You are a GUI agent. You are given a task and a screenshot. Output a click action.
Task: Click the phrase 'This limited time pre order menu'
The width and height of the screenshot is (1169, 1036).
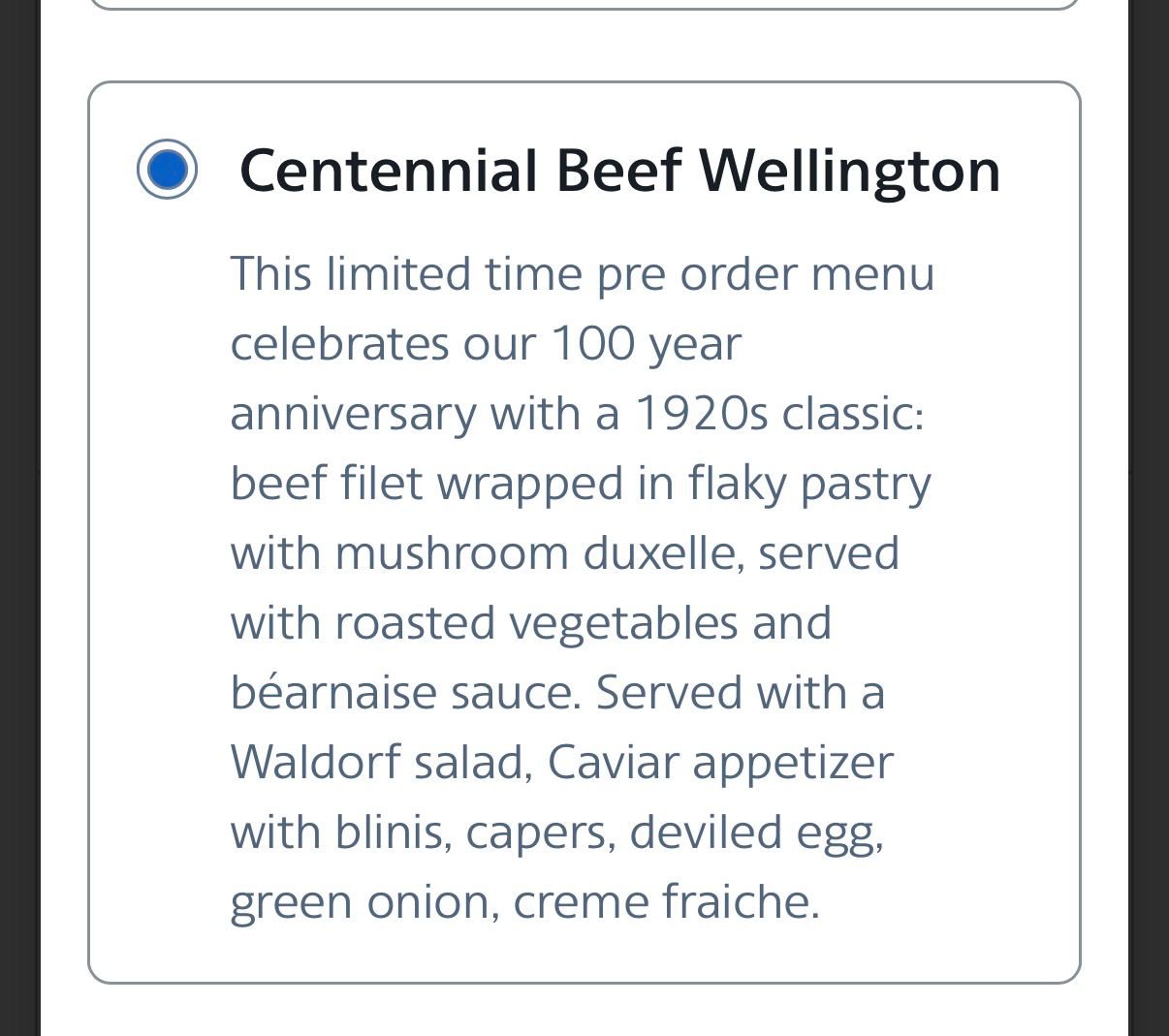coord(582,274)
